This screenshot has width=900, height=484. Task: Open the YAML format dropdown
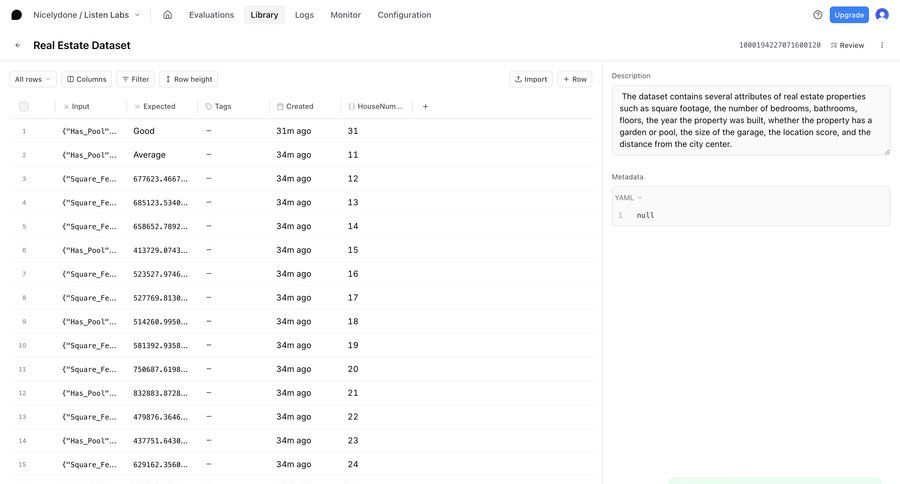[x=628, y=198]
